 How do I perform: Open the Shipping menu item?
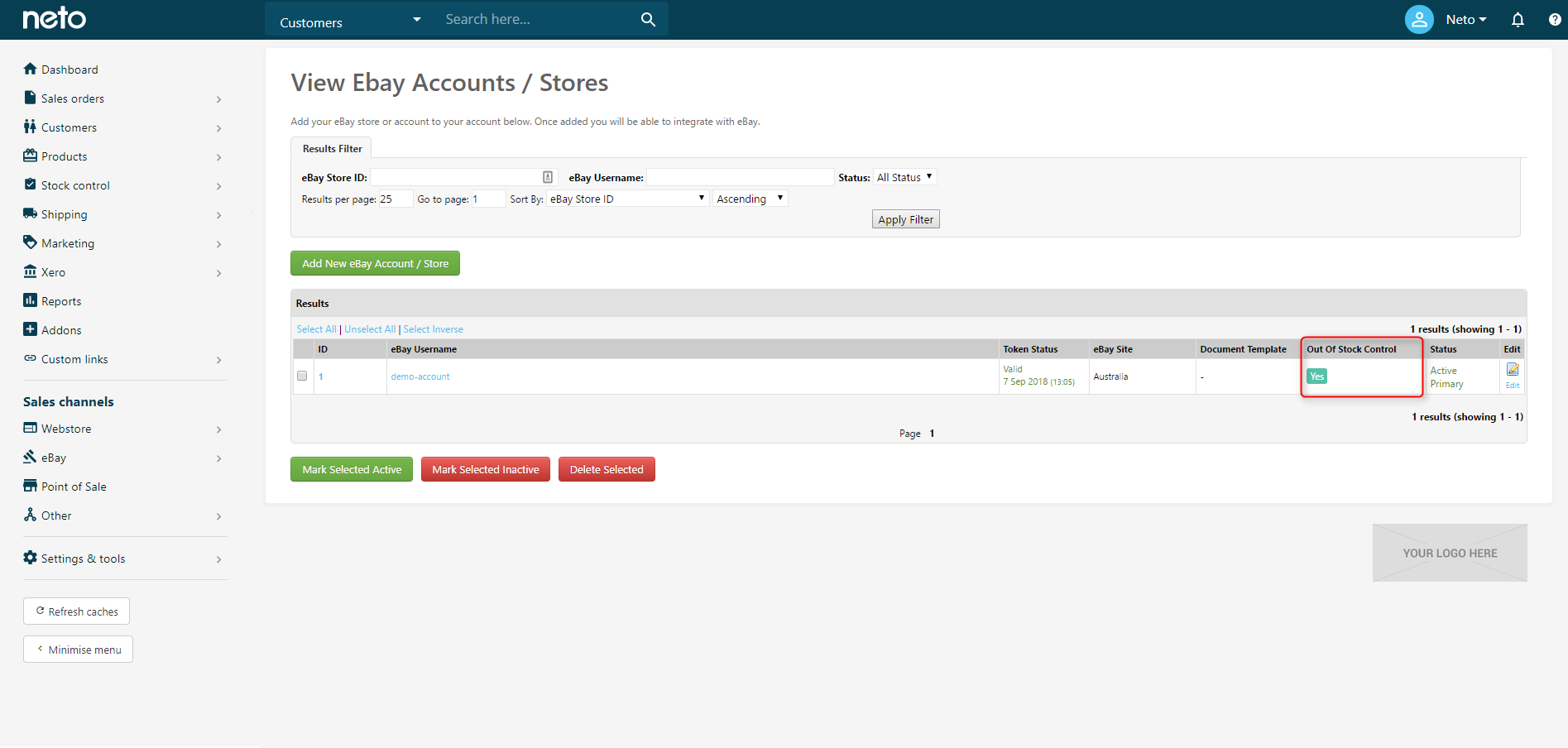pyautogui.click(x=64, y=214)
